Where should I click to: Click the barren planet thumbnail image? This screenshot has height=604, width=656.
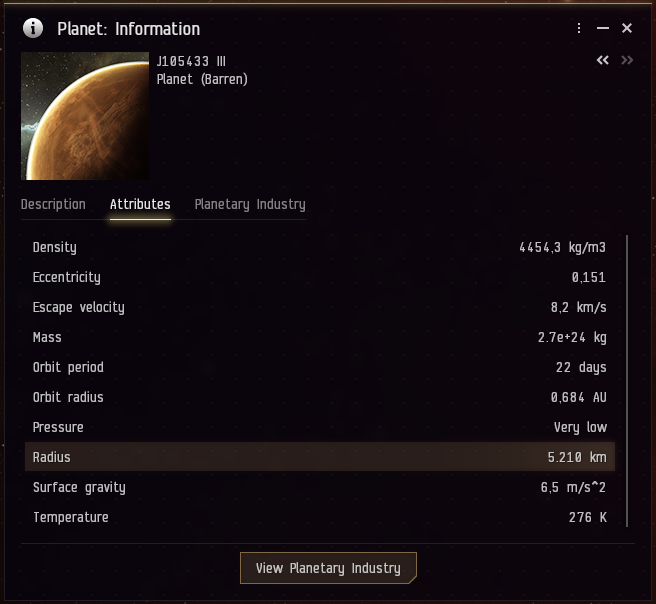tap(85, 116)
